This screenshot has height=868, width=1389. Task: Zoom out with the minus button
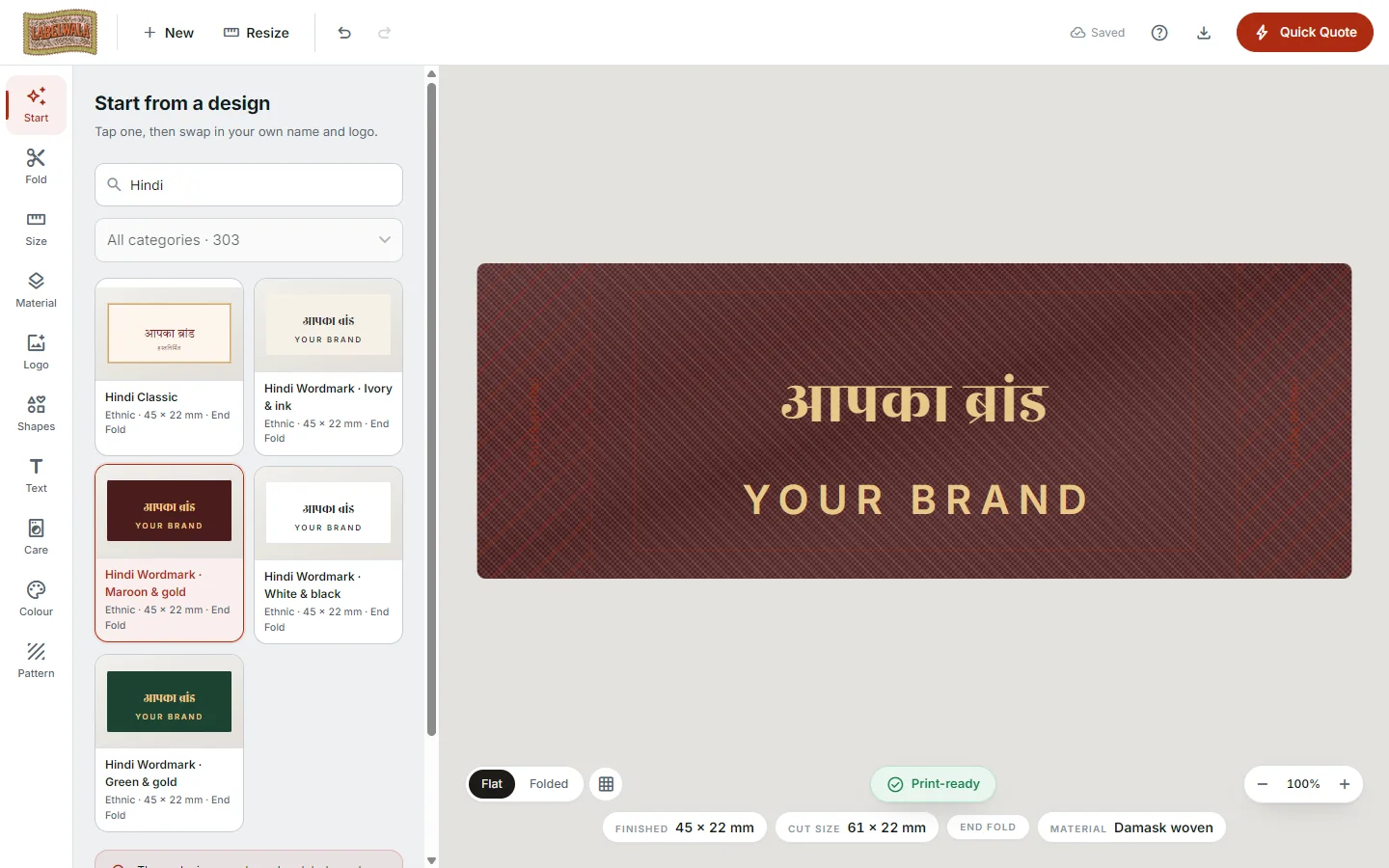[x=1263, y=784]
